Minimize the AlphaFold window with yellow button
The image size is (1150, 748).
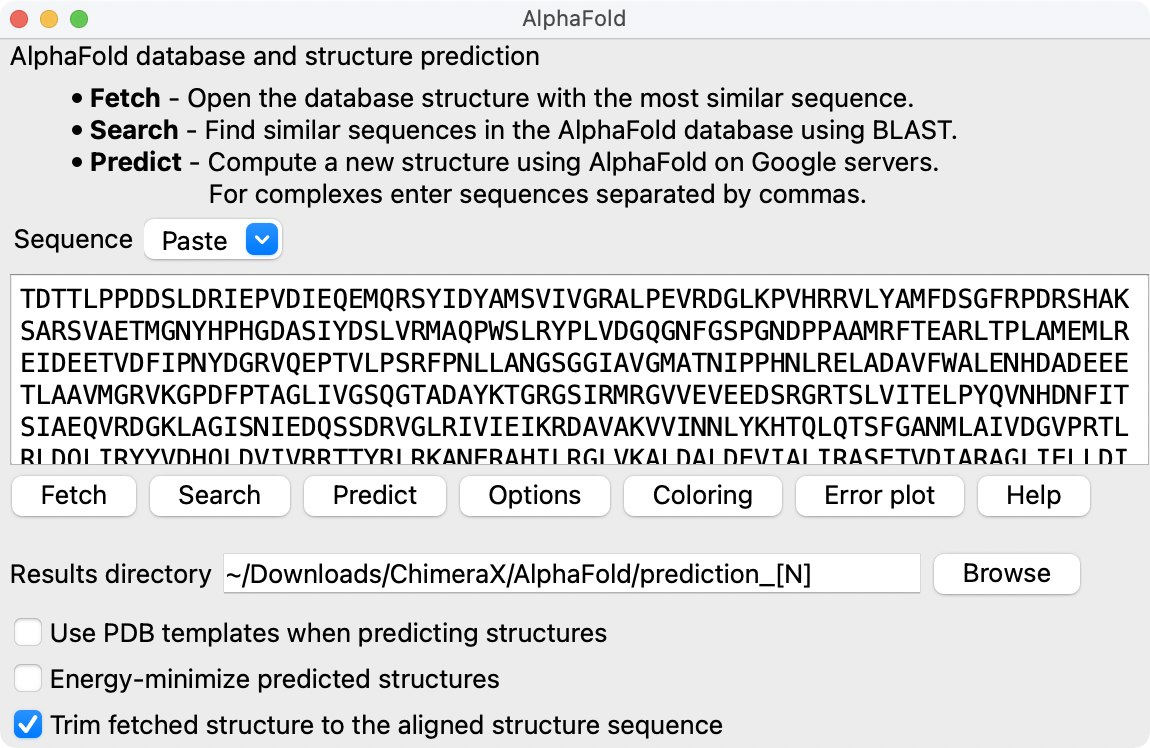coord(49,19)
